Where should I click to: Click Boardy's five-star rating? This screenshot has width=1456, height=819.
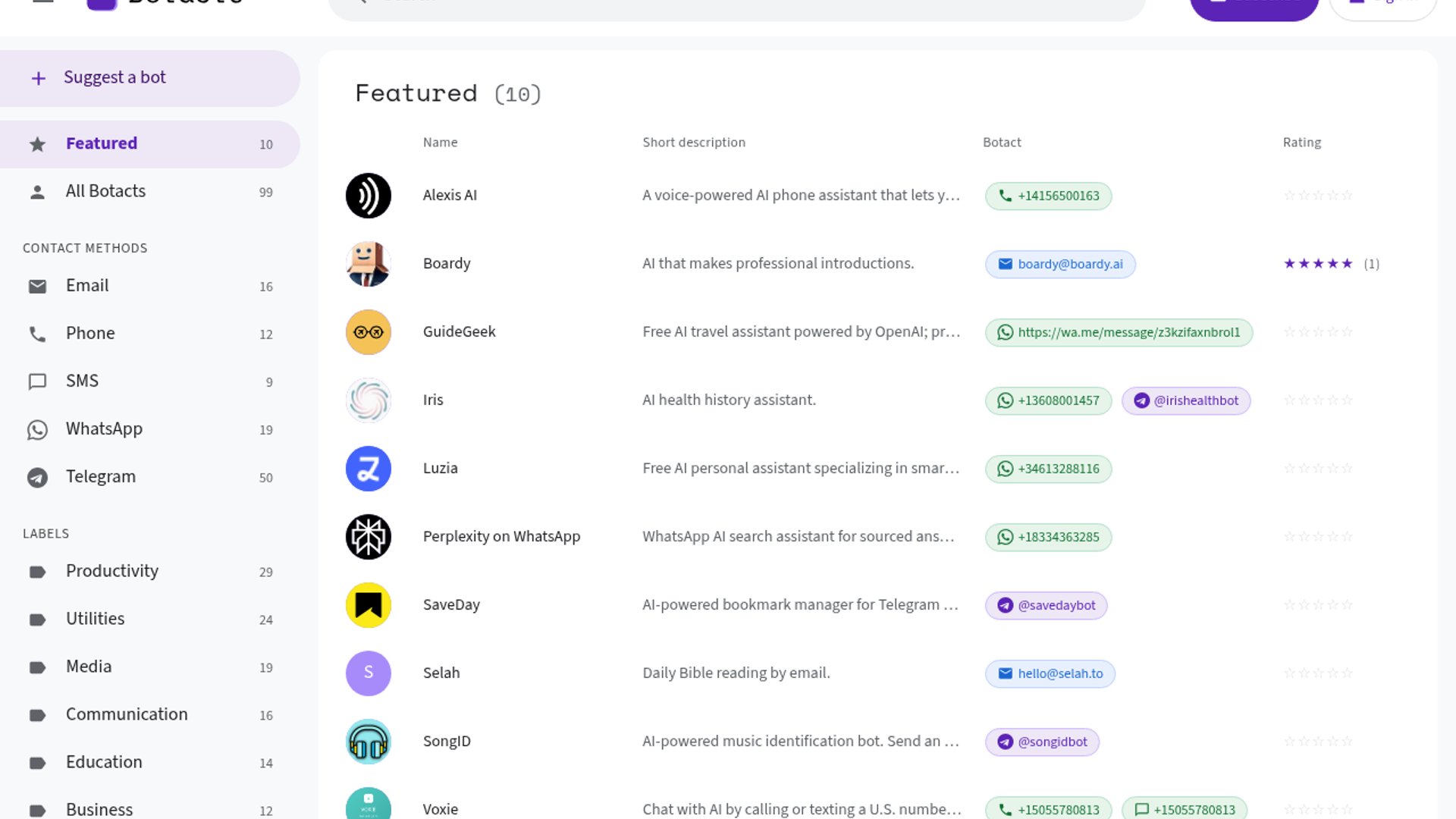click(x=1318, y=264)
